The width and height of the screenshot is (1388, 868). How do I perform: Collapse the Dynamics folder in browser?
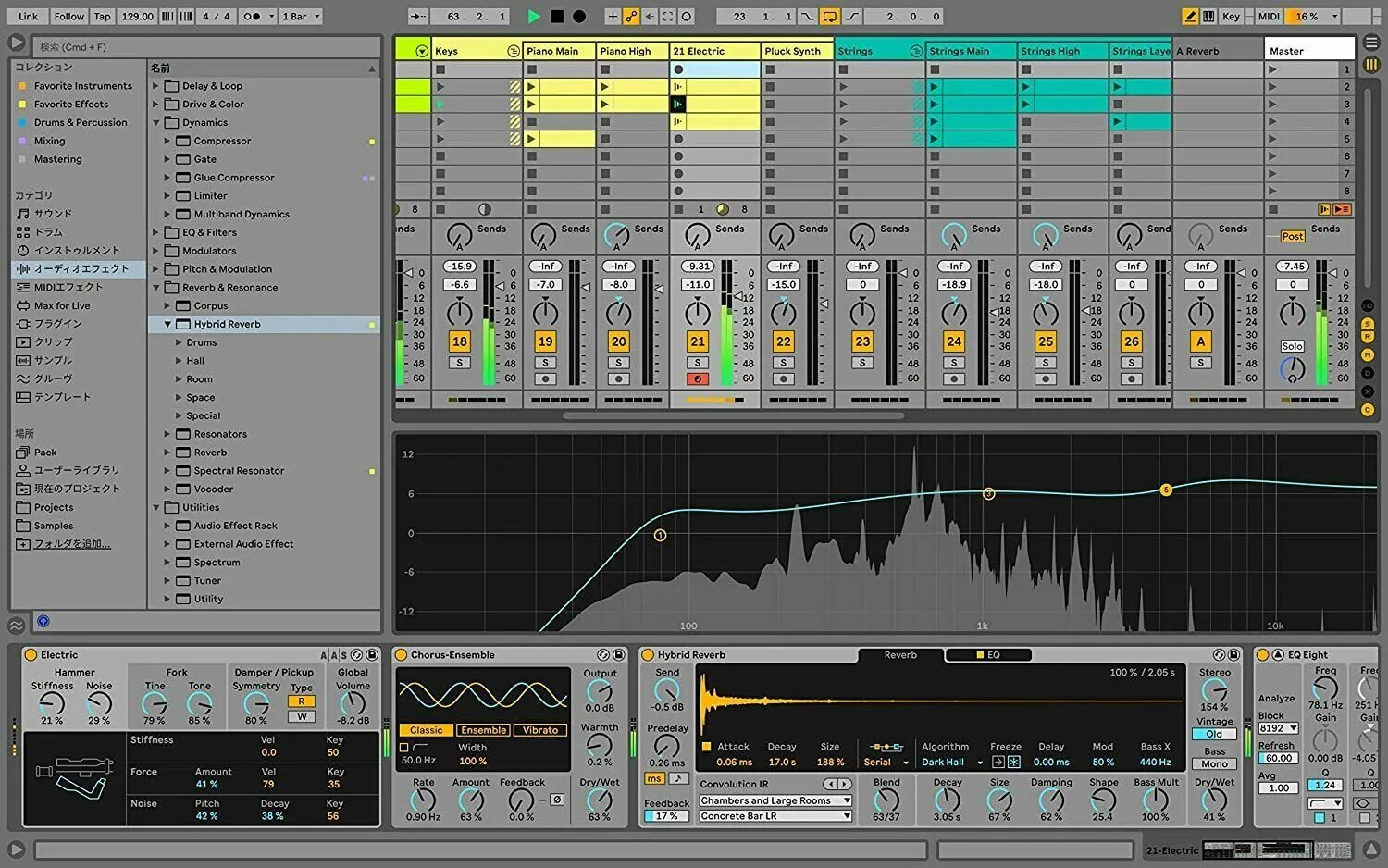coord(156,122)
